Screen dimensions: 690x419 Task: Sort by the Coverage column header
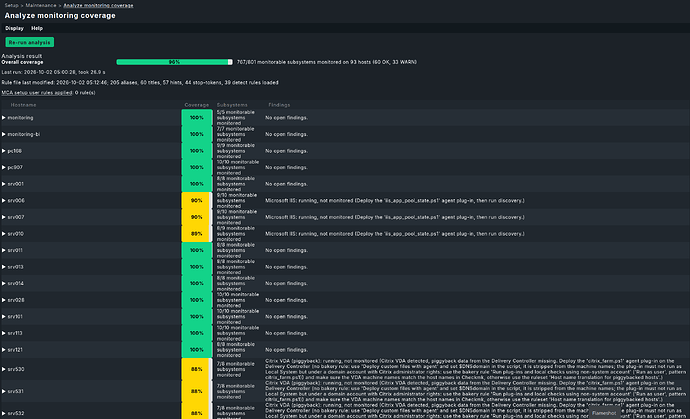(196, 105)
